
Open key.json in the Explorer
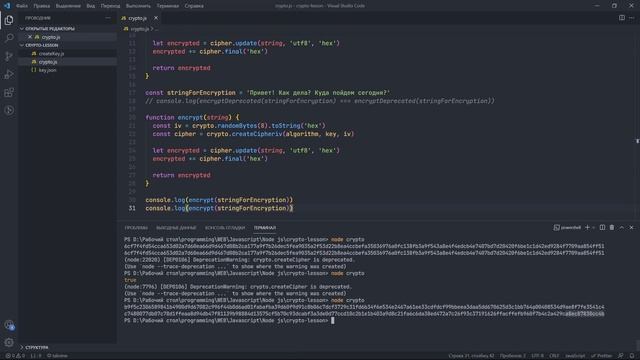pos(67,70)
